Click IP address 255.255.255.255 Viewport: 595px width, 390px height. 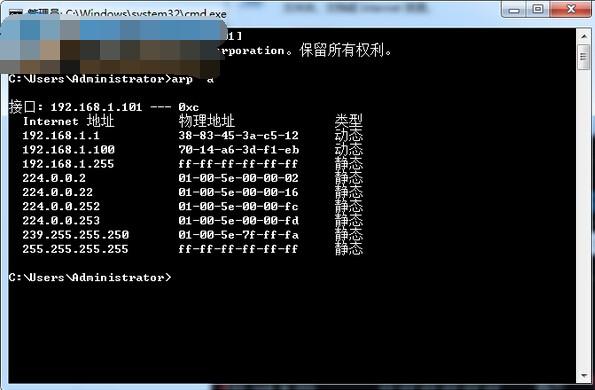[x=75, y=249]
